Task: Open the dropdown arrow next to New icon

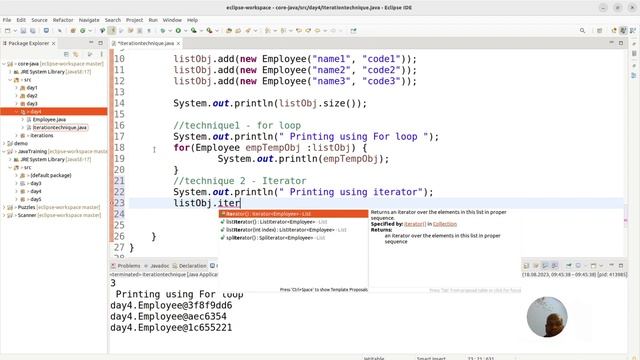Action: point(15,31)
